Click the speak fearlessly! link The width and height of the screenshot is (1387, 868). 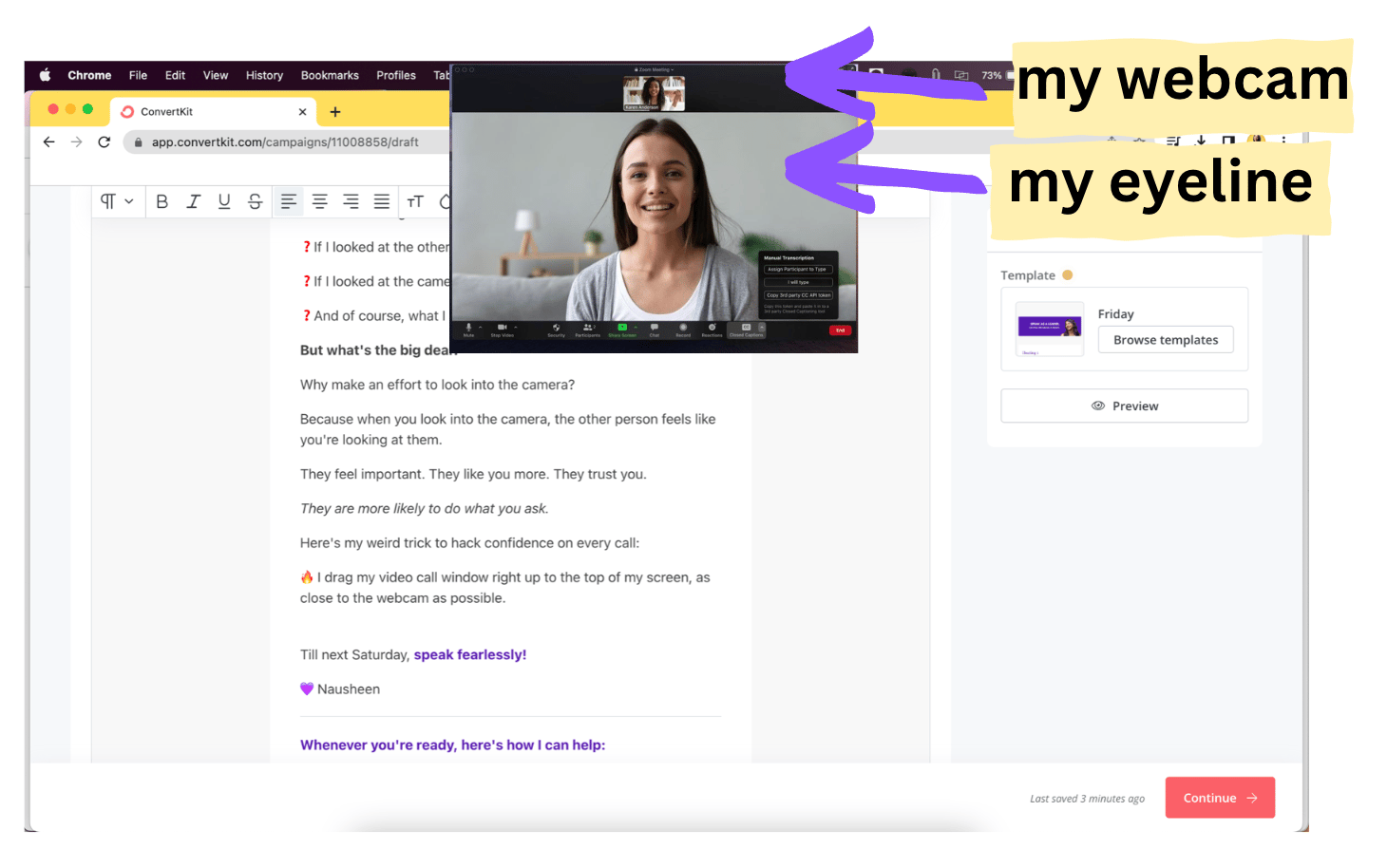470,654
